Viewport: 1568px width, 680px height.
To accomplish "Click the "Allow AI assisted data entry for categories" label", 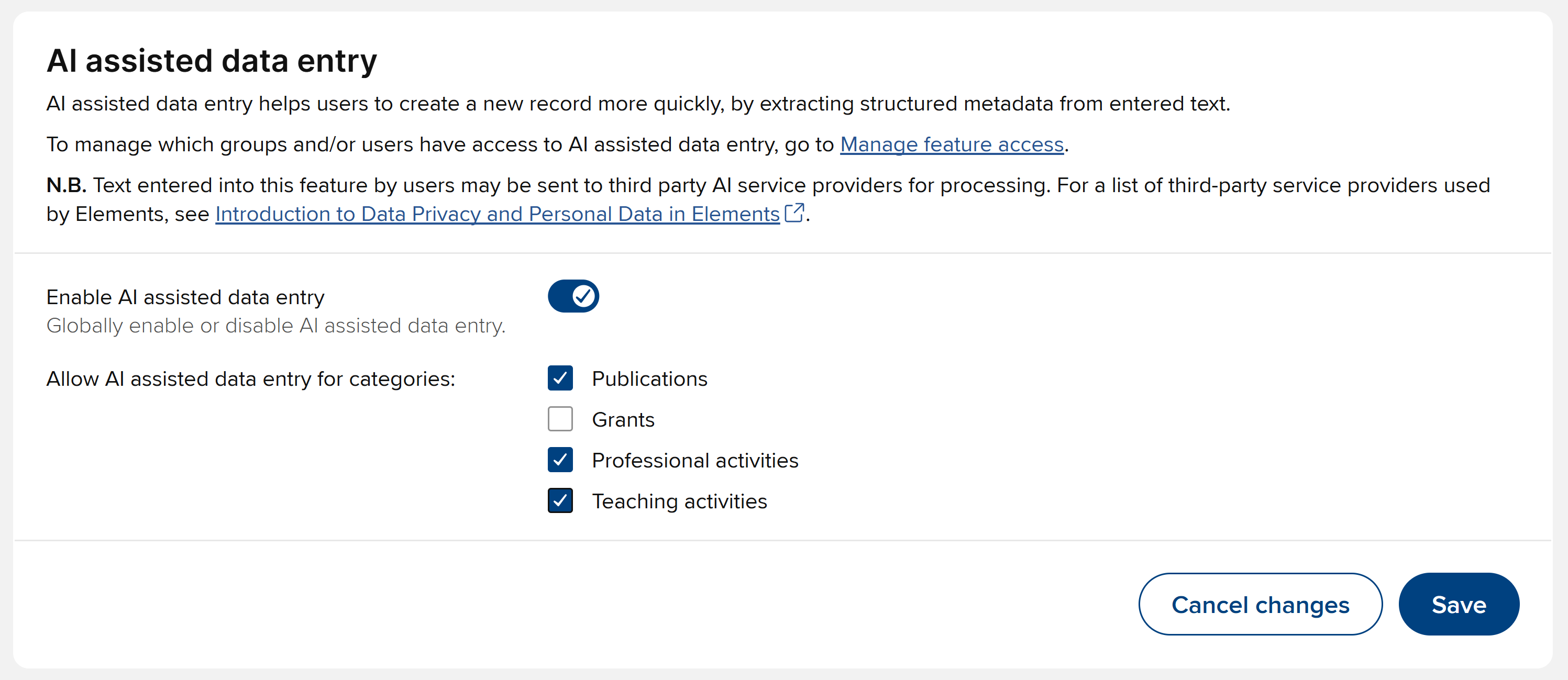I will (x=251, y=379).
